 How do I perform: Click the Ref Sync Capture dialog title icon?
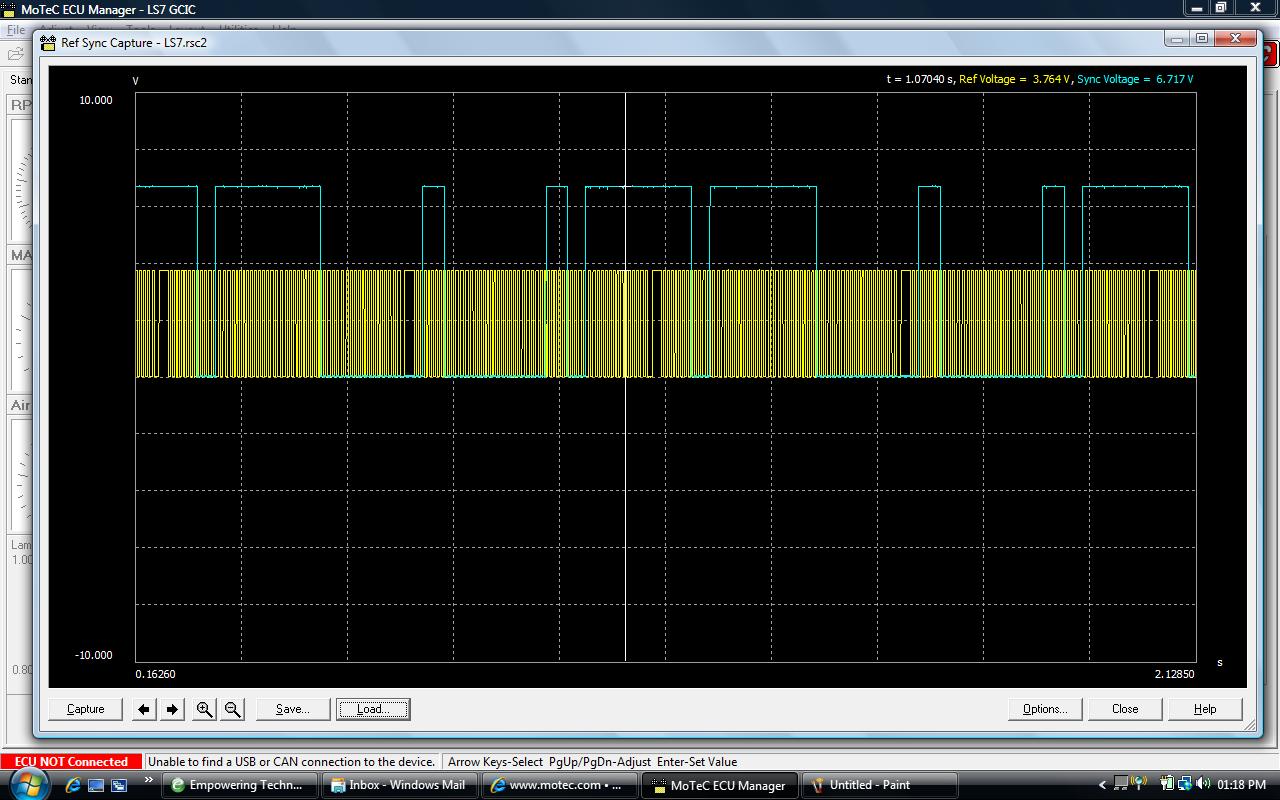48,43
